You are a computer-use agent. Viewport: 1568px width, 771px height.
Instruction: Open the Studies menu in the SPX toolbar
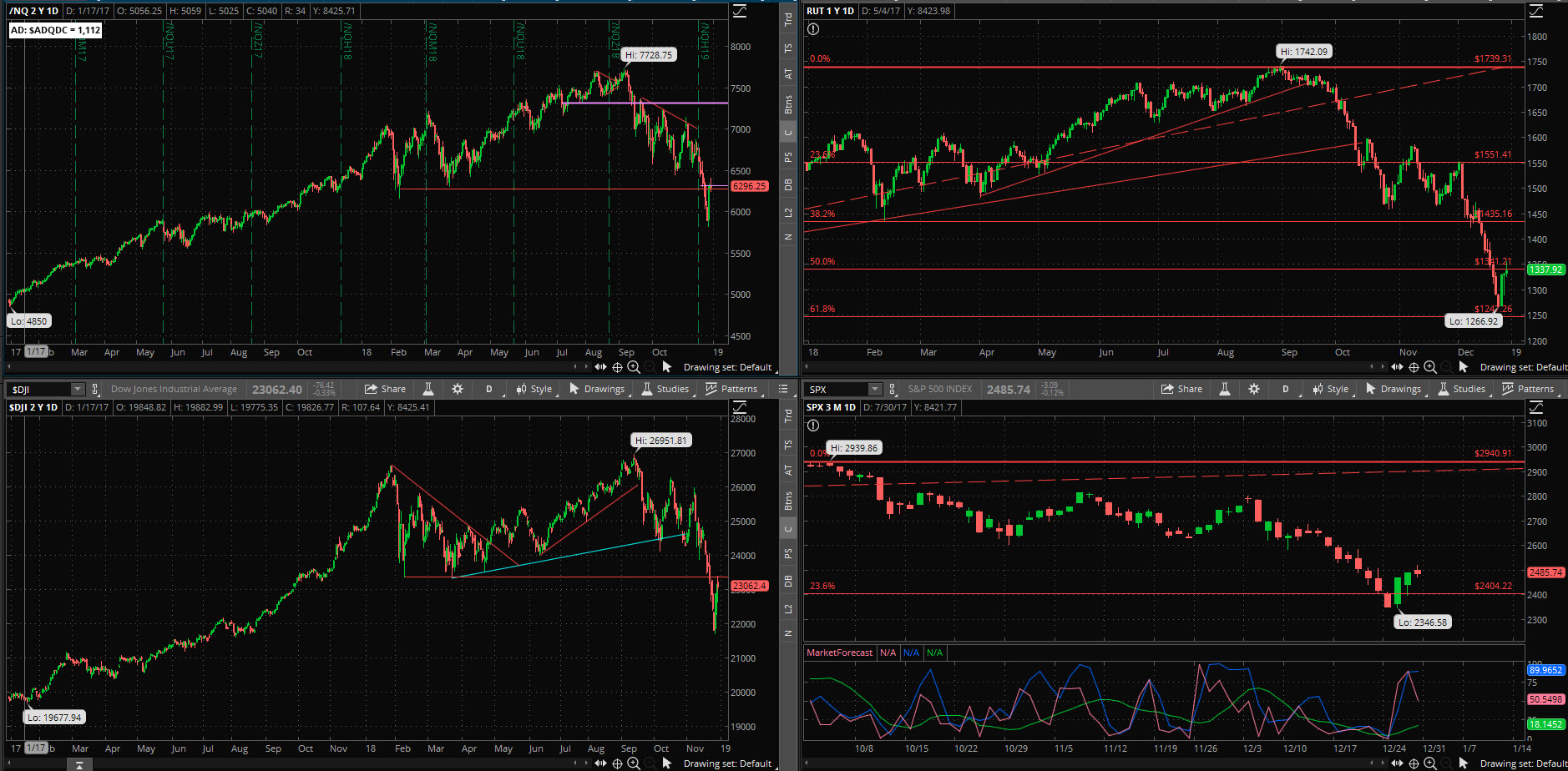point(1461,389)
